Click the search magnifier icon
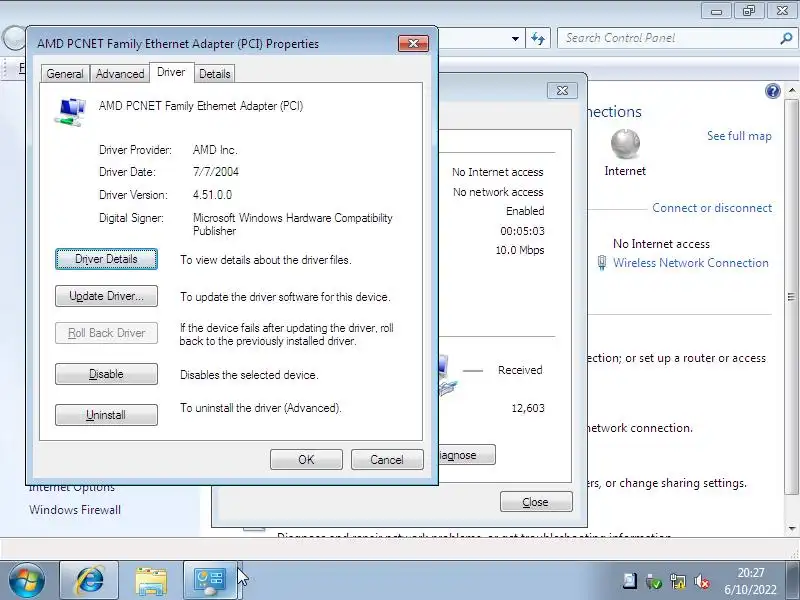This screenshot has width=800, height=600. 786,38
